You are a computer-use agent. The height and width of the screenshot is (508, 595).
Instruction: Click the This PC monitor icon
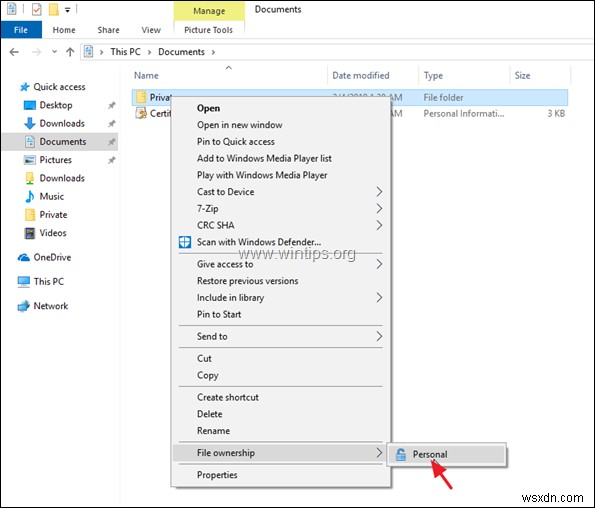point(24,282)
